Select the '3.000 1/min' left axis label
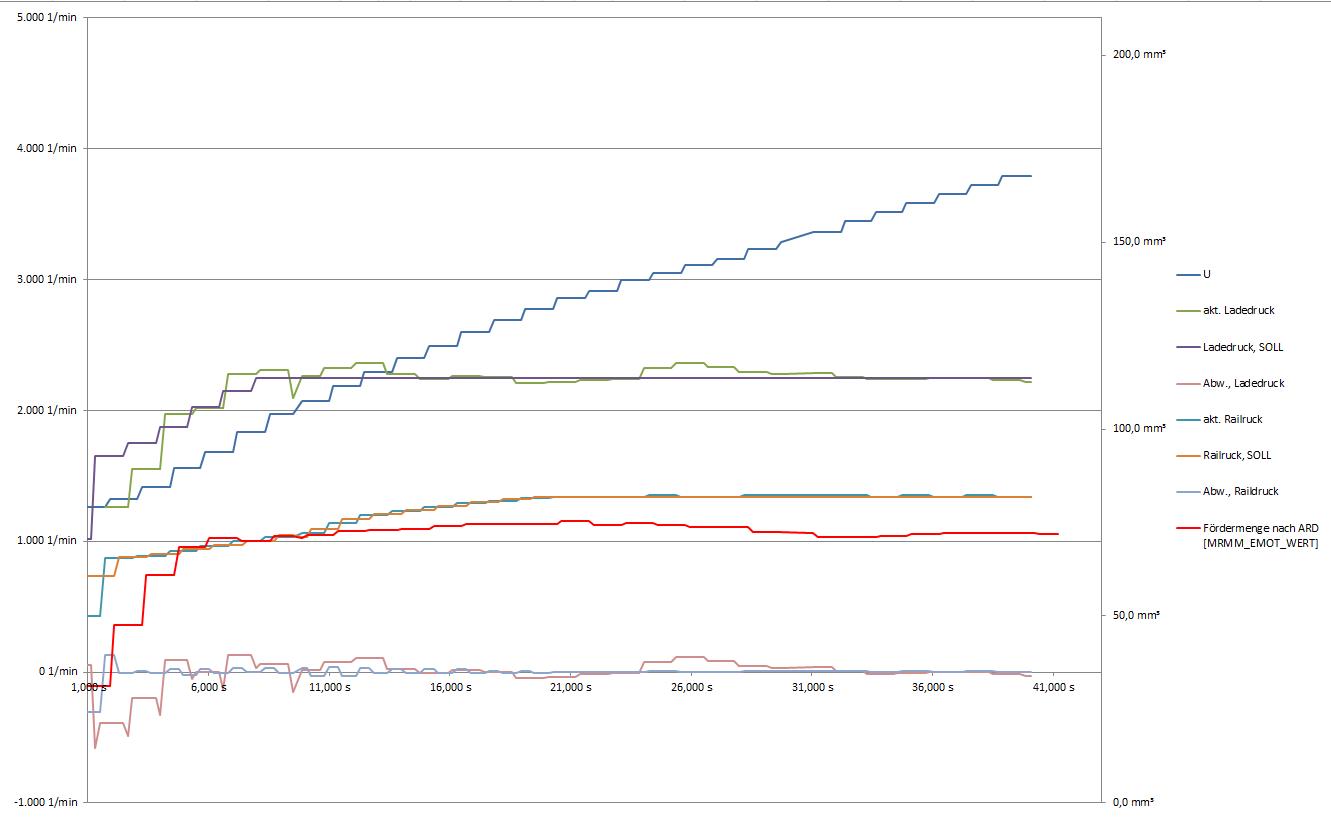Viewport: 1331px width, 817px height. (x=45, y=279)
